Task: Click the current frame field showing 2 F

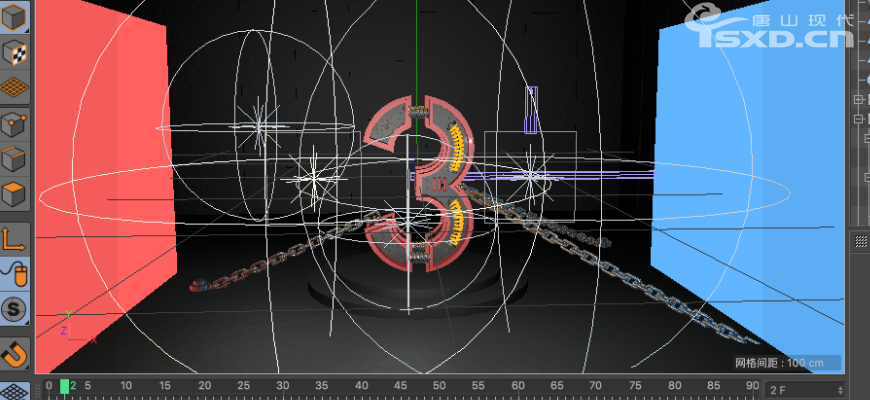Action: click(x=798, y=388)
